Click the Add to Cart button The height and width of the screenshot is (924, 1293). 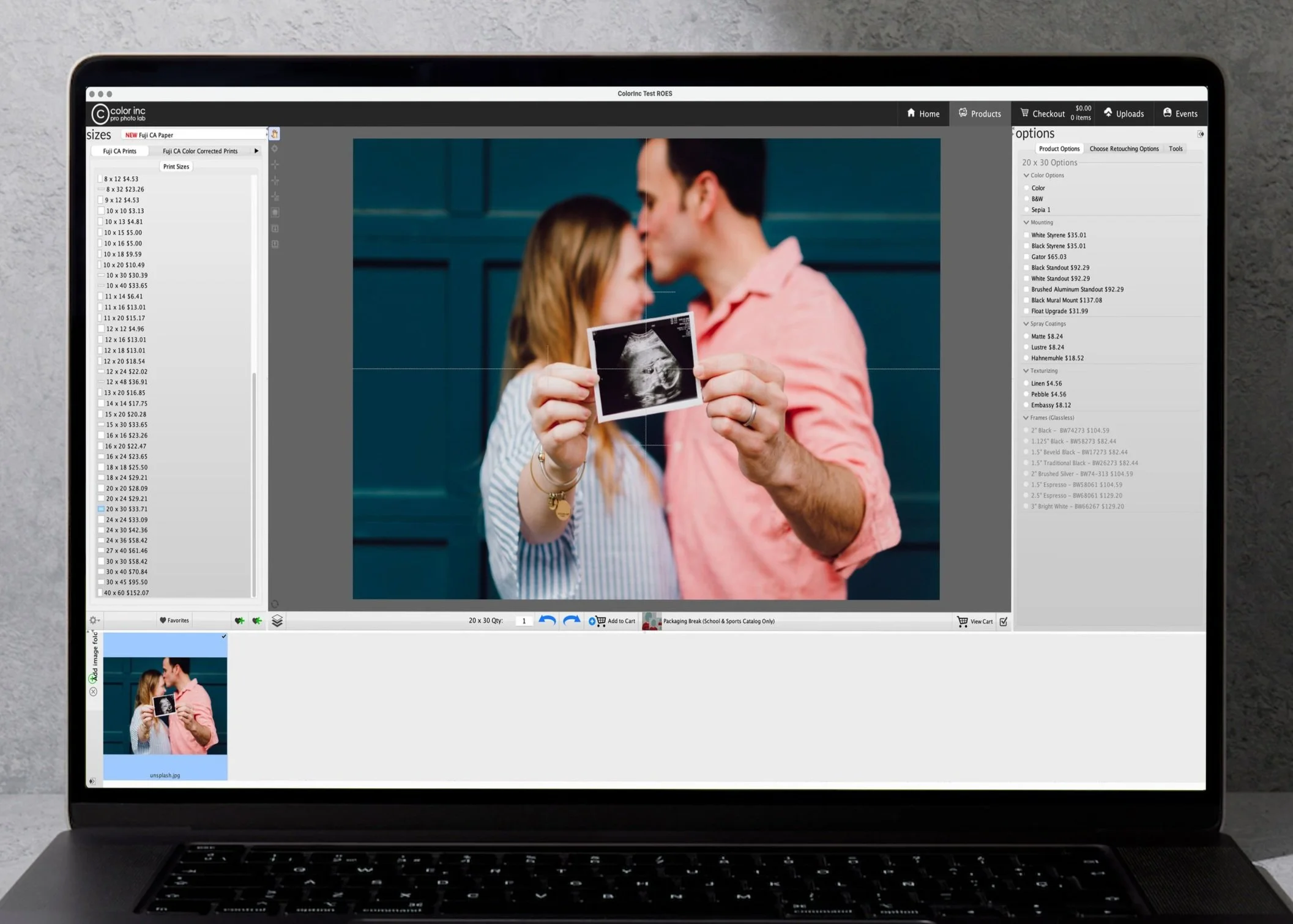614,620
